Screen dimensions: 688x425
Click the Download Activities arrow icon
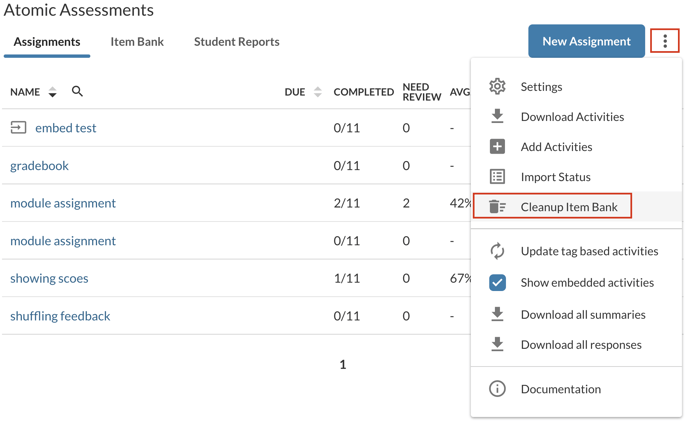point(497,117)
